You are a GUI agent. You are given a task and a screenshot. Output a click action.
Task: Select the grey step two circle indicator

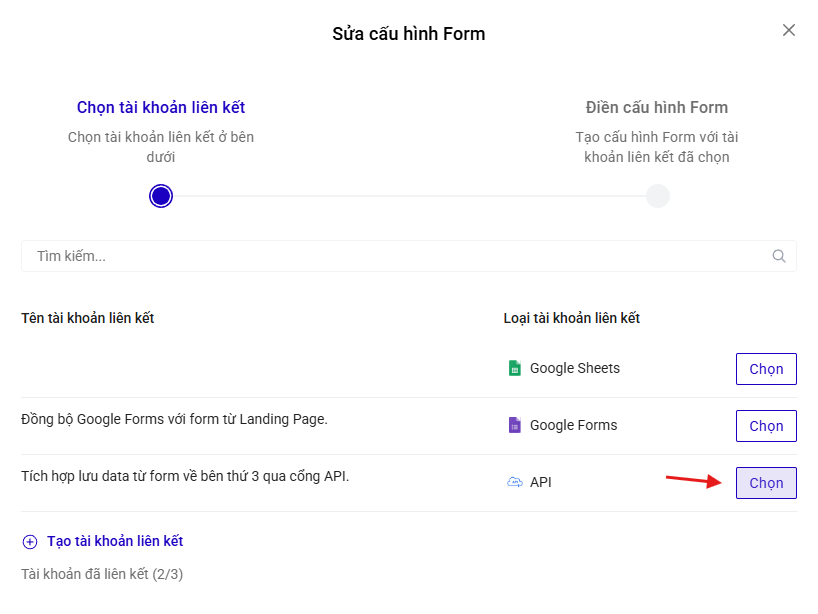click(657, 196)
